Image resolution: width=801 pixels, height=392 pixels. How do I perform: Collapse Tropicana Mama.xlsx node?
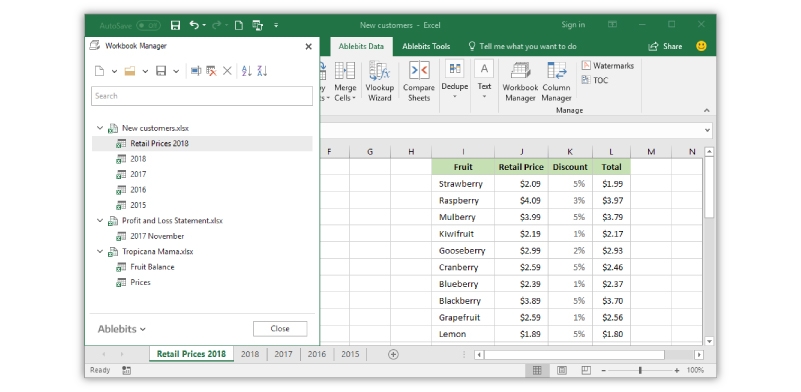coord(100,251)
